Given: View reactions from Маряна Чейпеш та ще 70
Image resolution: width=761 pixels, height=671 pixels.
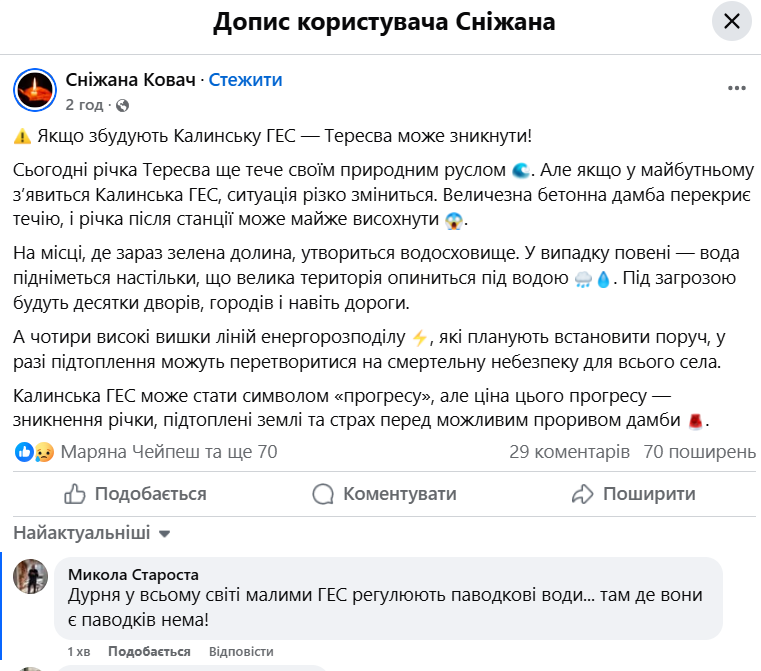Looking at the screenshot, I should [x=169, y=452].
